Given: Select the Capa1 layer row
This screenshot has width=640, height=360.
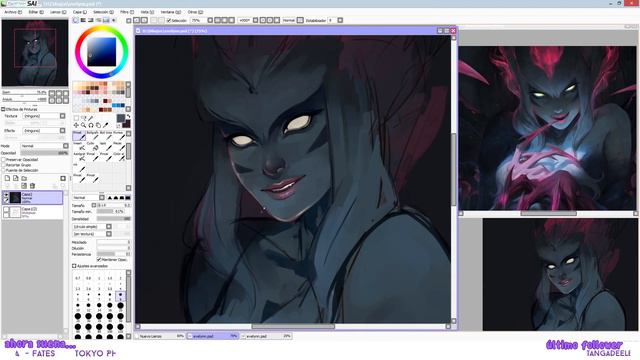Looking at the screenshot, I should tap(33, 198).
